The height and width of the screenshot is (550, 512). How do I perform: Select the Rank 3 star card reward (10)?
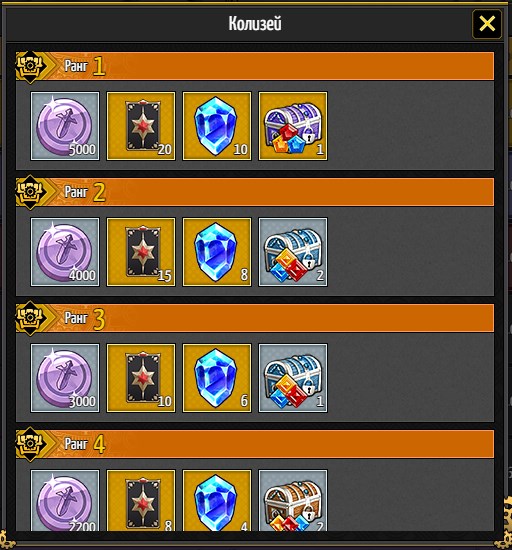(141, 378)
